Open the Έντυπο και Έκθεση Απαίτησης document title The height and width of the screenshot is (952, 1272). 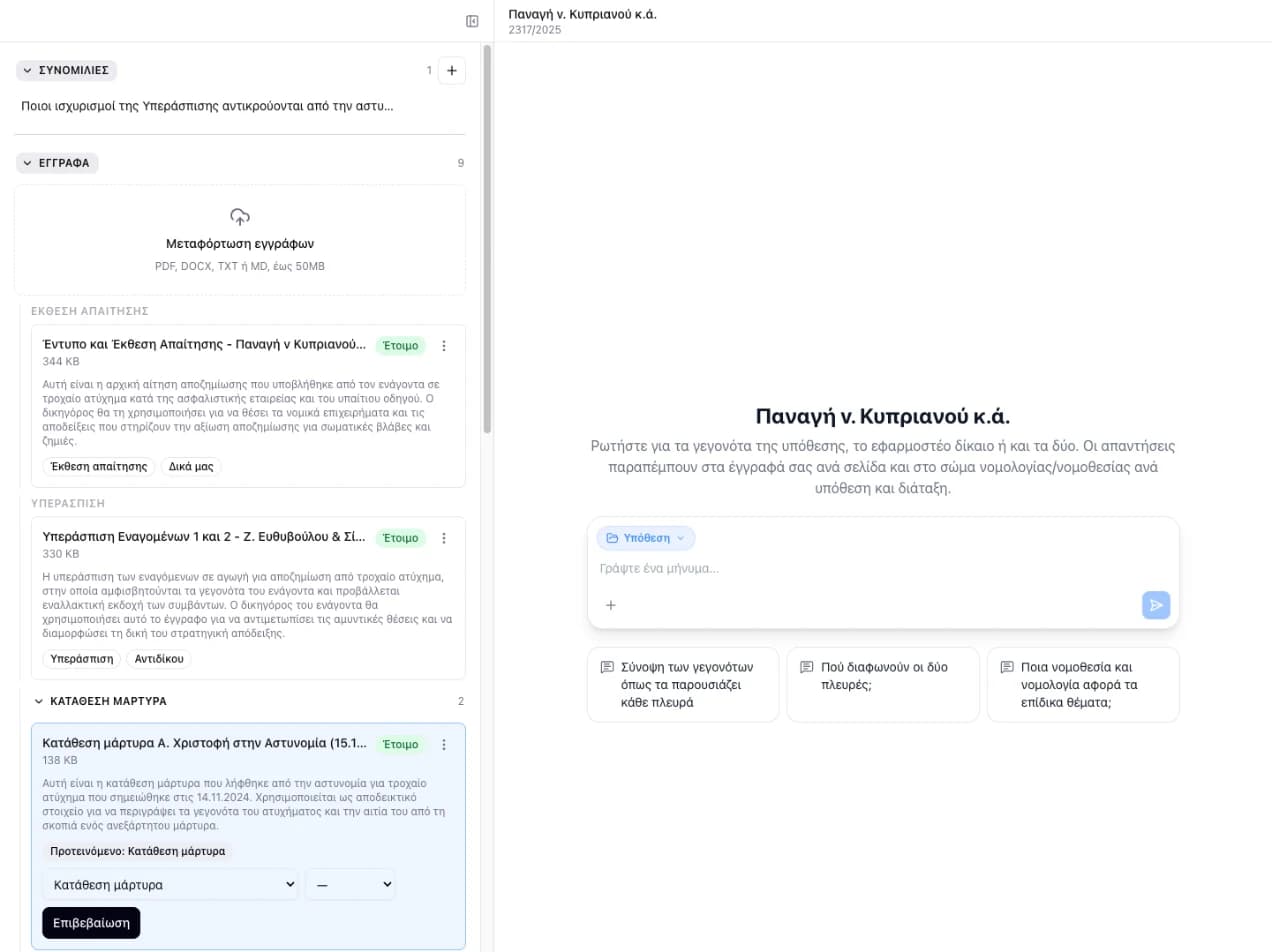click(204, 344)
